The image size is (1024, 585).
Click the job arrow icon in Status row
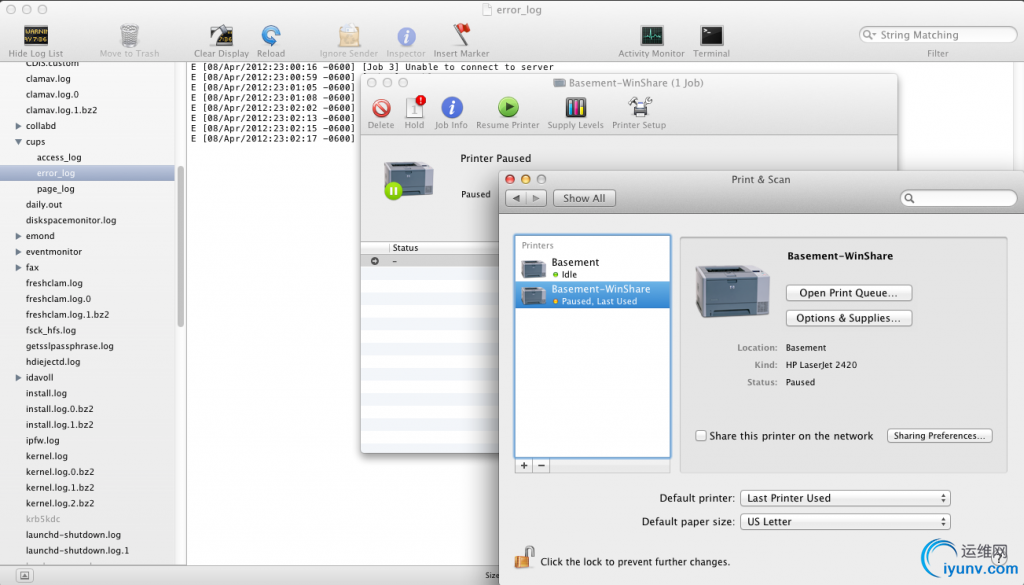[375, 261]
